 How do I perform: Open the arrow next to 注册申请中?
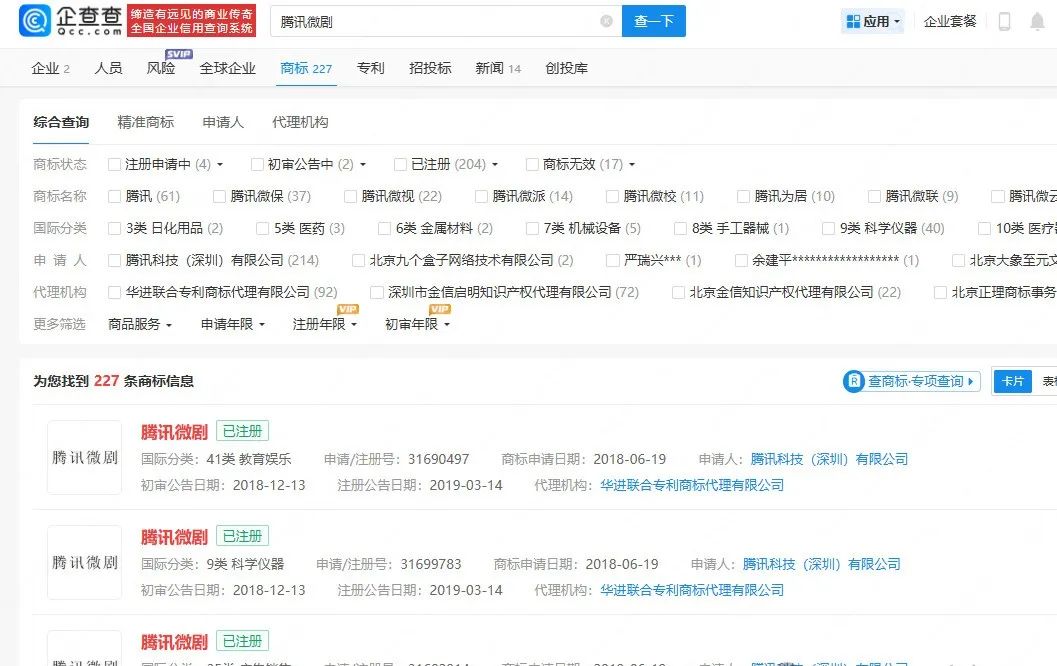220,164
